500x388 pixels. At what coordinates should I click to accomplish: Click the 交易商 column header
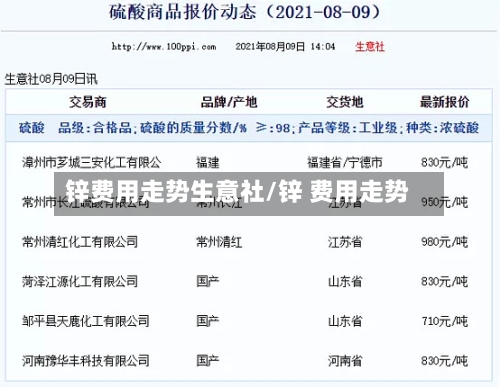point(88,102)
